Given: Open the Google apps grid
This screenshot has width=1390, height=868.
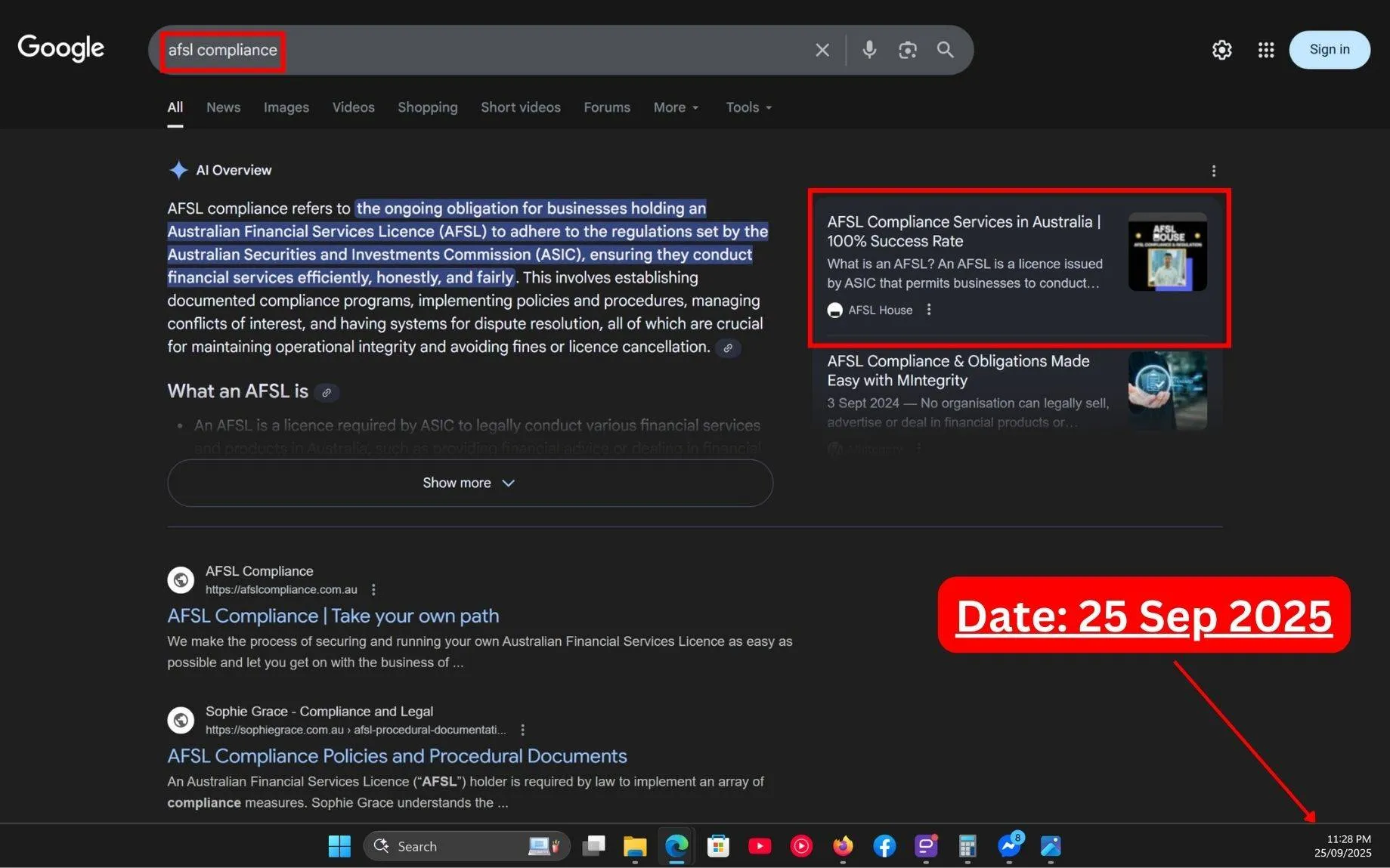Looking at the screenshot, I should [1266, 50].
